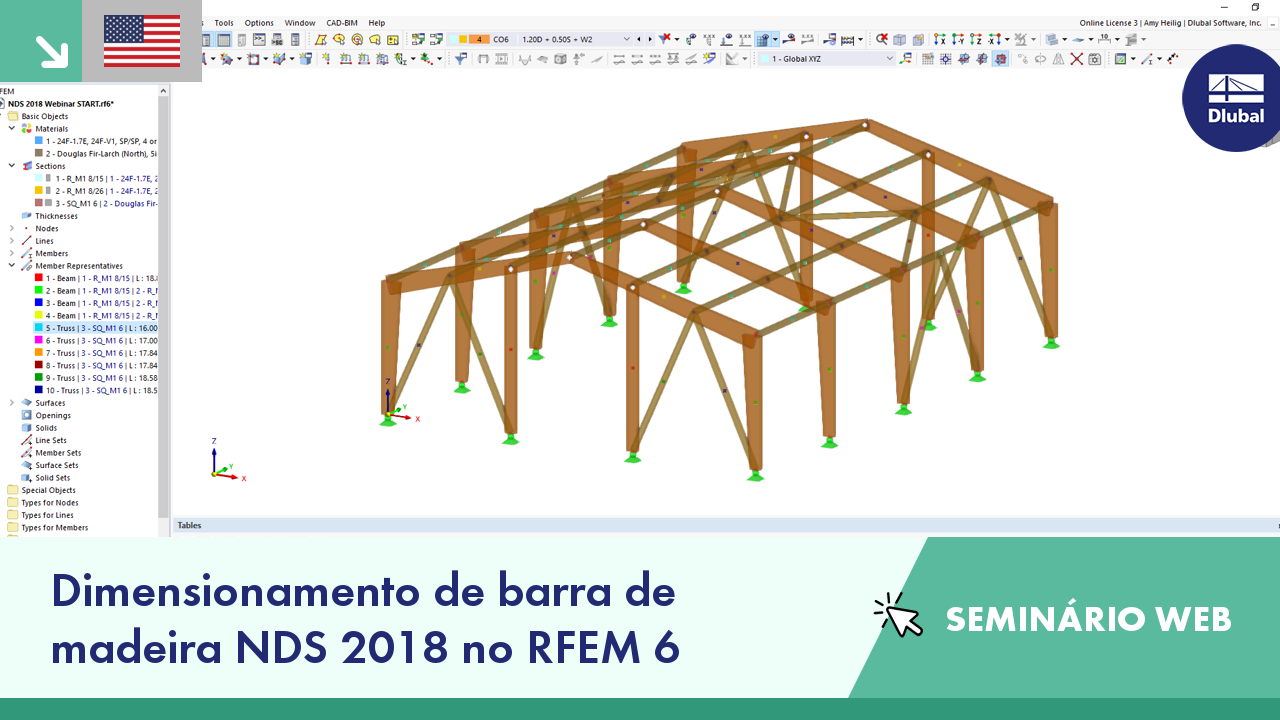Screen dimensions: 1280x720
Task: Click the grid display icon
Action: click(x=928, y=59)
